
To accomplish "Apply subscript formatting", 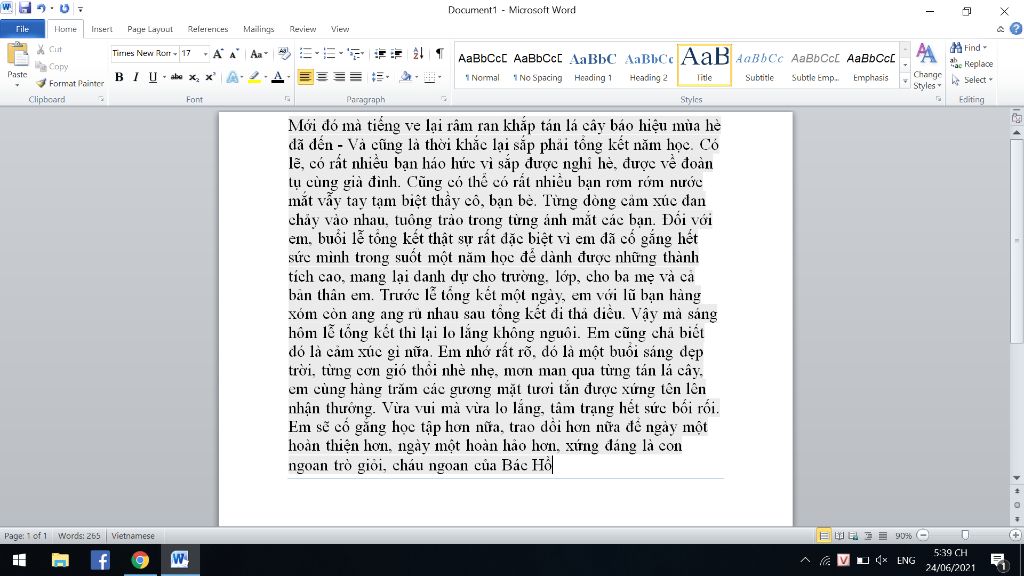I will click(194, 77).
